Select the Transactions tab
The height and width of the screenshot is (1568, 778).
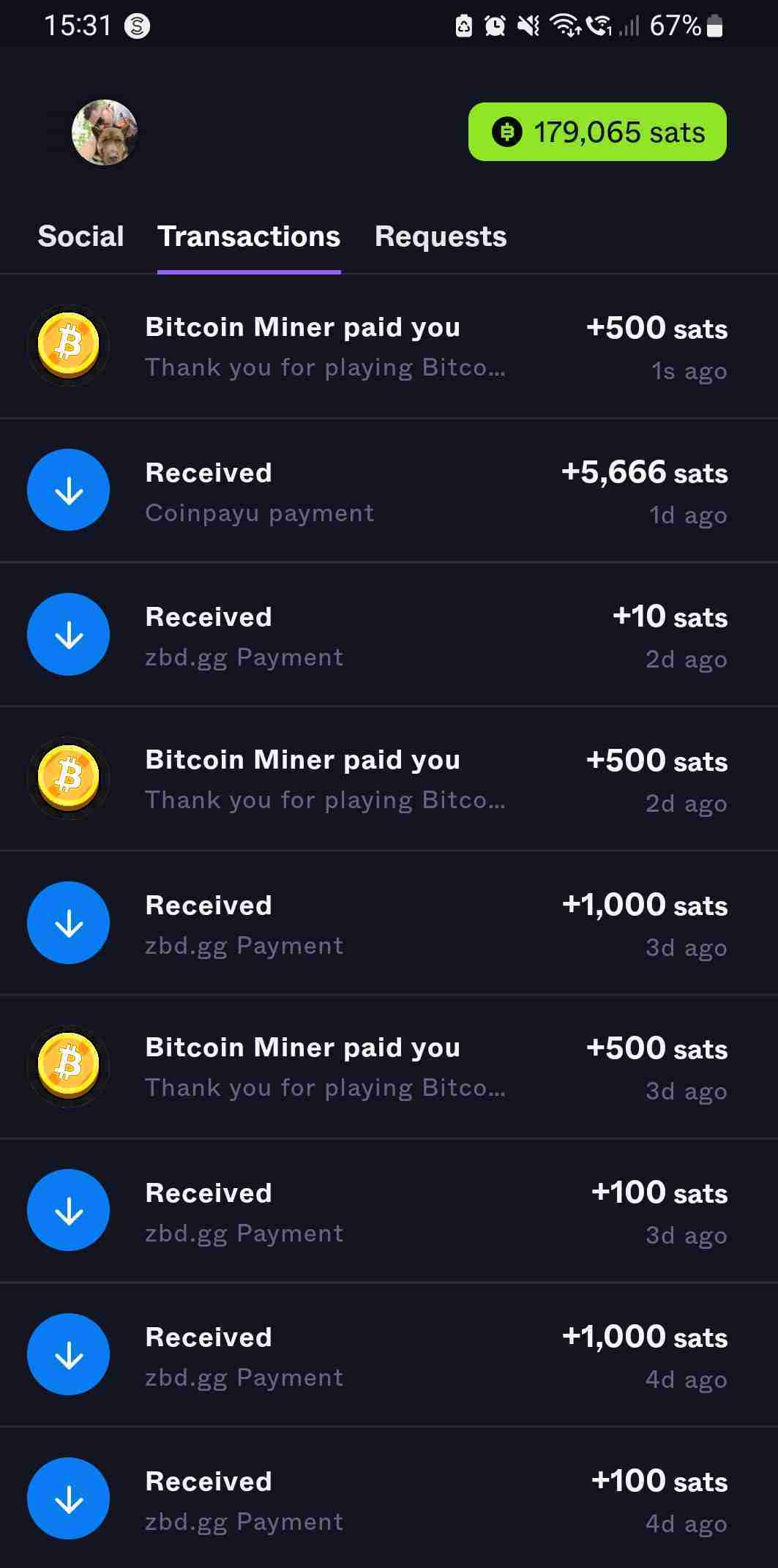(x=249, y=236)
